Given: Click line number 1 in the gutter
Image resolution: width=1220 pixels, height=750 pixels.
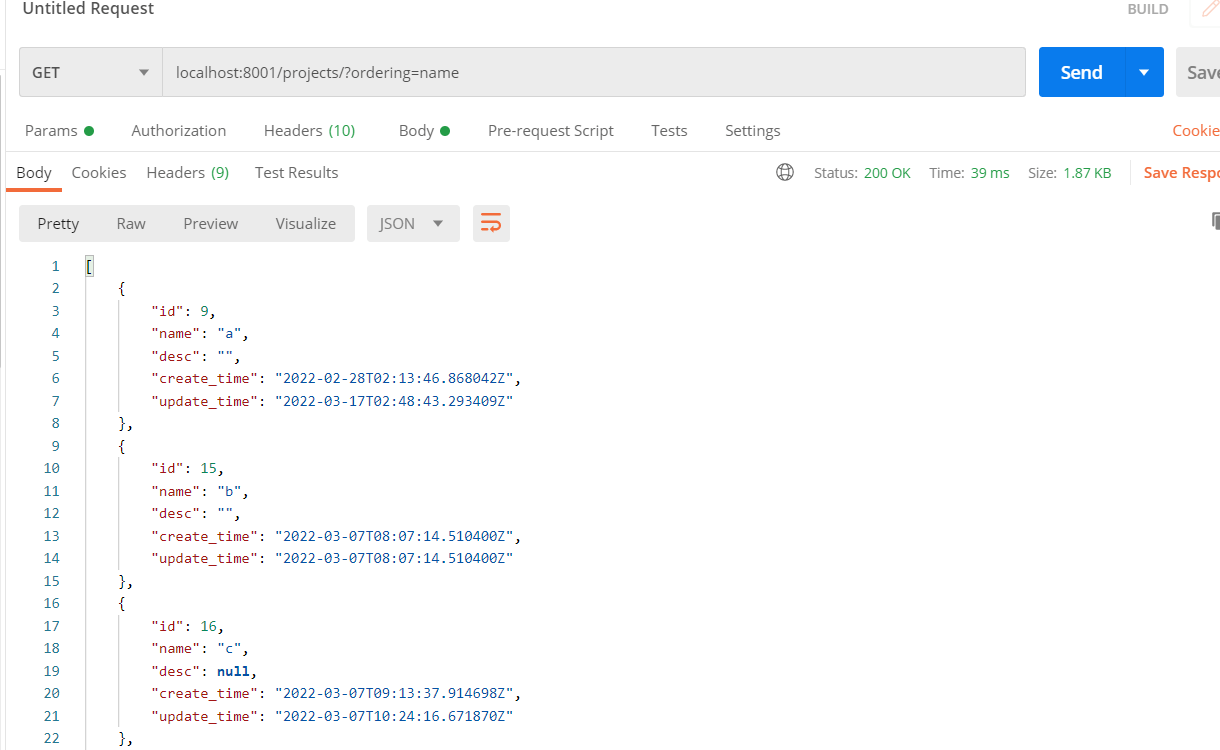Looking at the screenshot, I should (x=56, y=266).
